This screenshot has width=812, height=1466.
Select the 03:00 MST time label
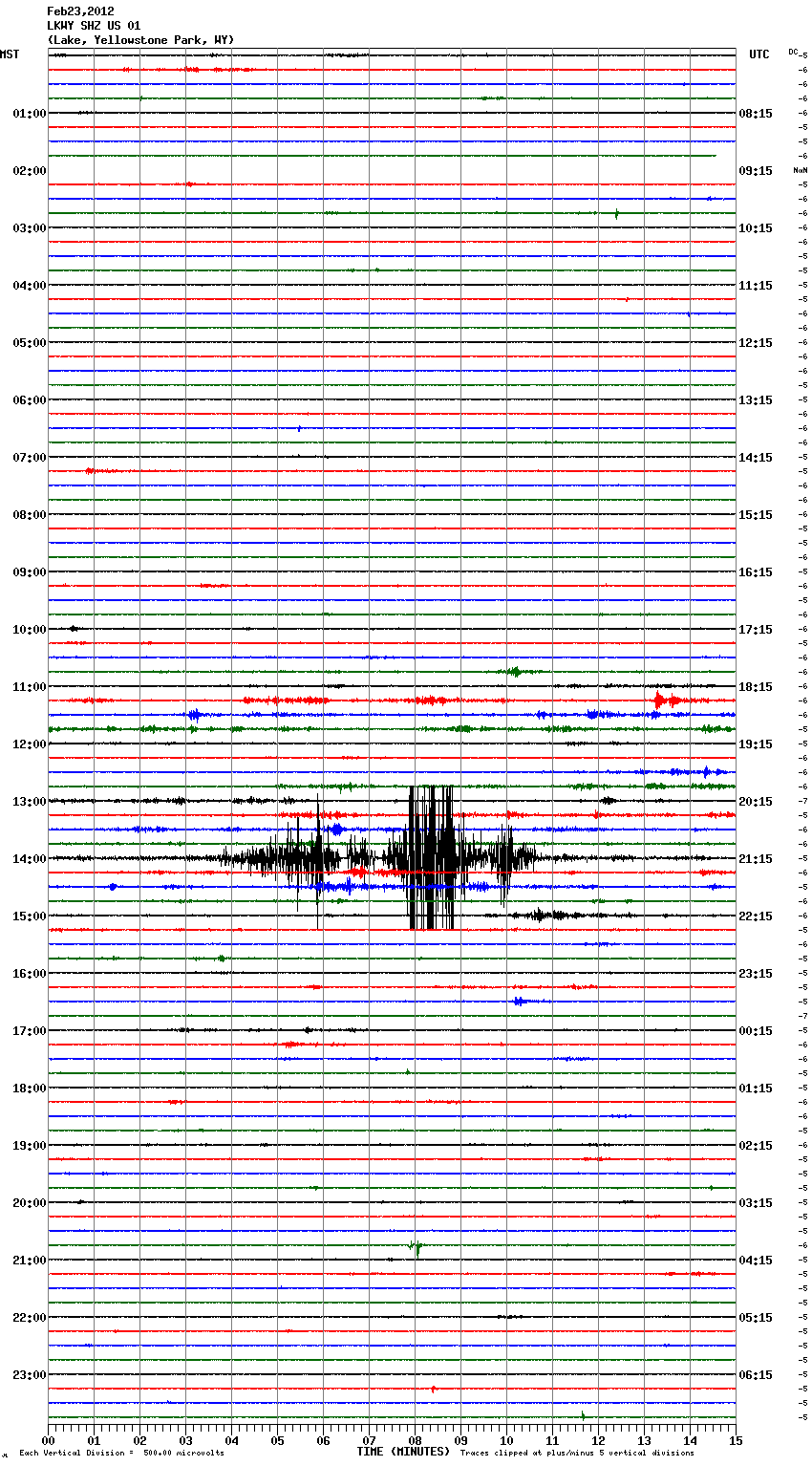pos(30,228)
